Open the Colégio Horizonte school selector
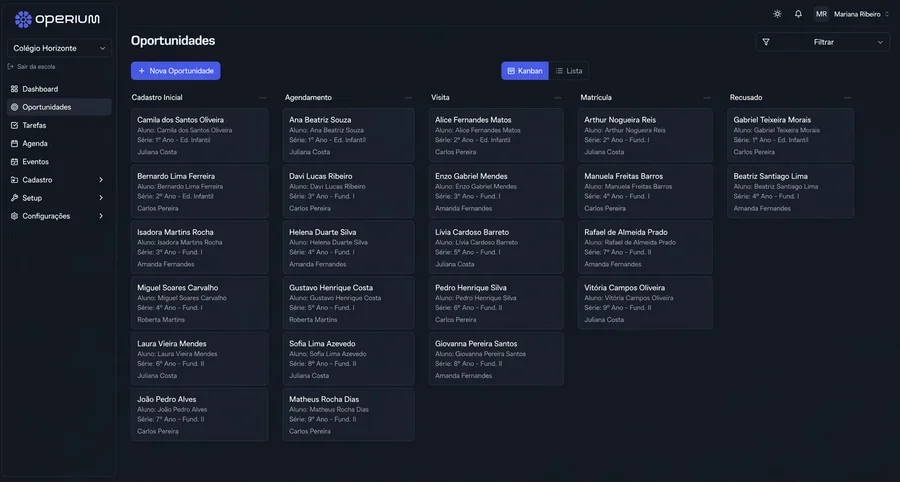900x482 pixels. tap(59, 48)
